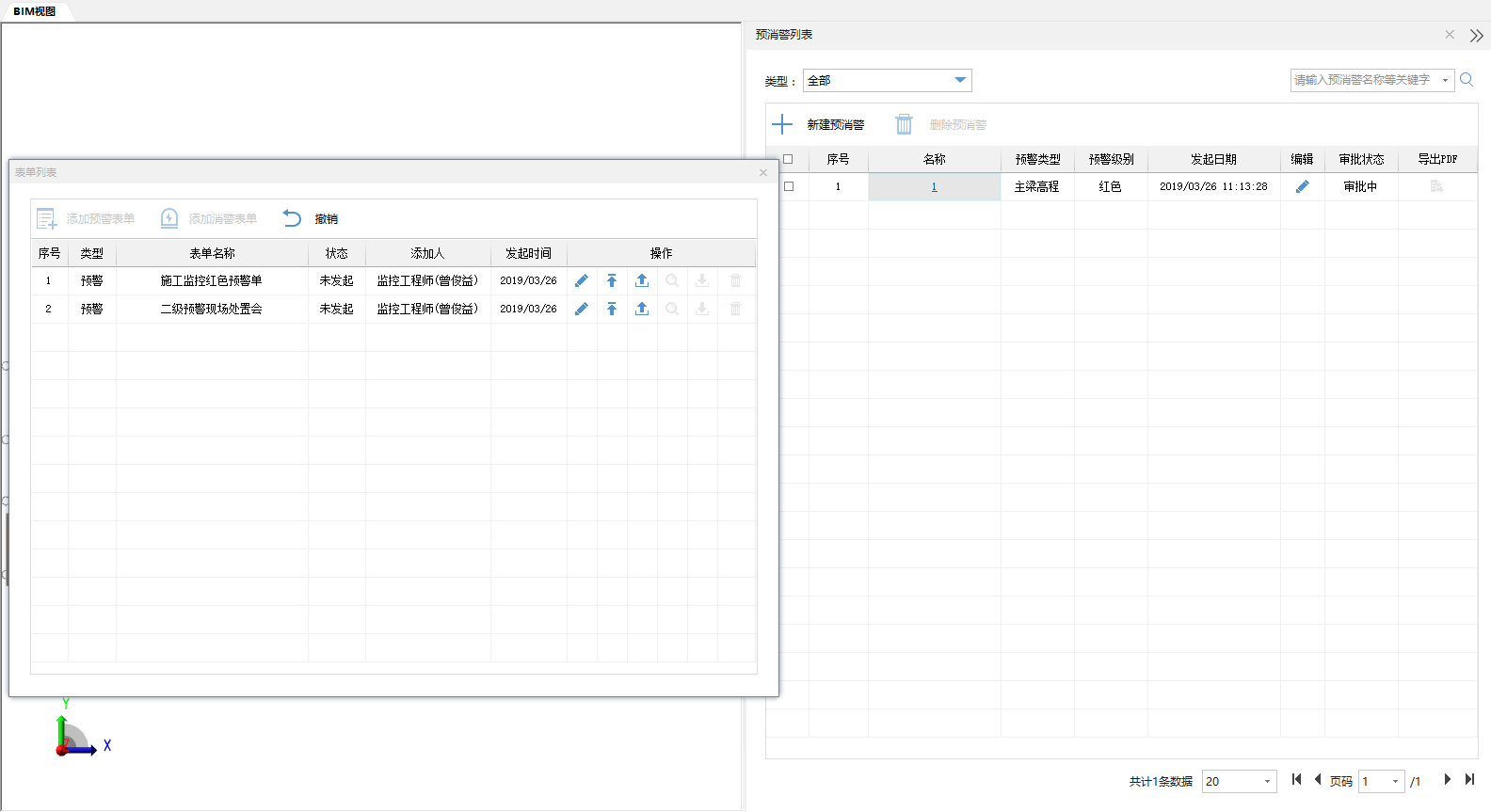Image resolution: width=1491 pixels, height=812 pixels.
Task: Close the 表单列表 dialog
Action: [x=763, y=172]
